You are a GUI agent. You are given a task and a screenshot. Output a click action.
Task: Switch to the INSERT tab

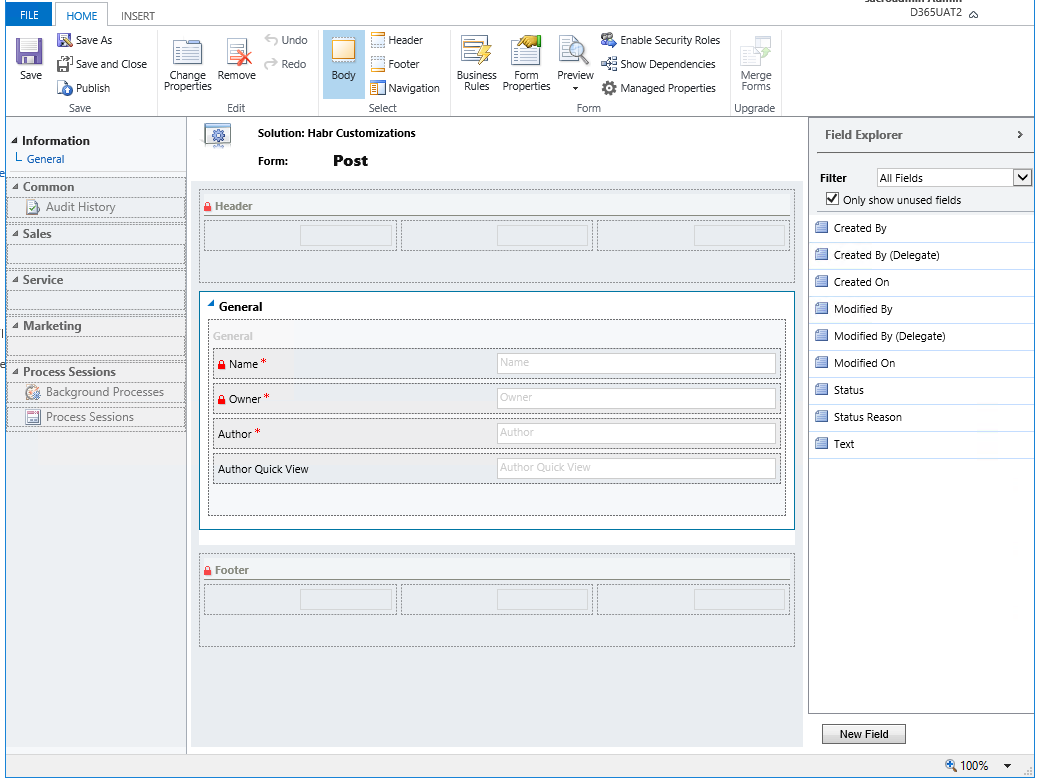click(x=137, y=15)
